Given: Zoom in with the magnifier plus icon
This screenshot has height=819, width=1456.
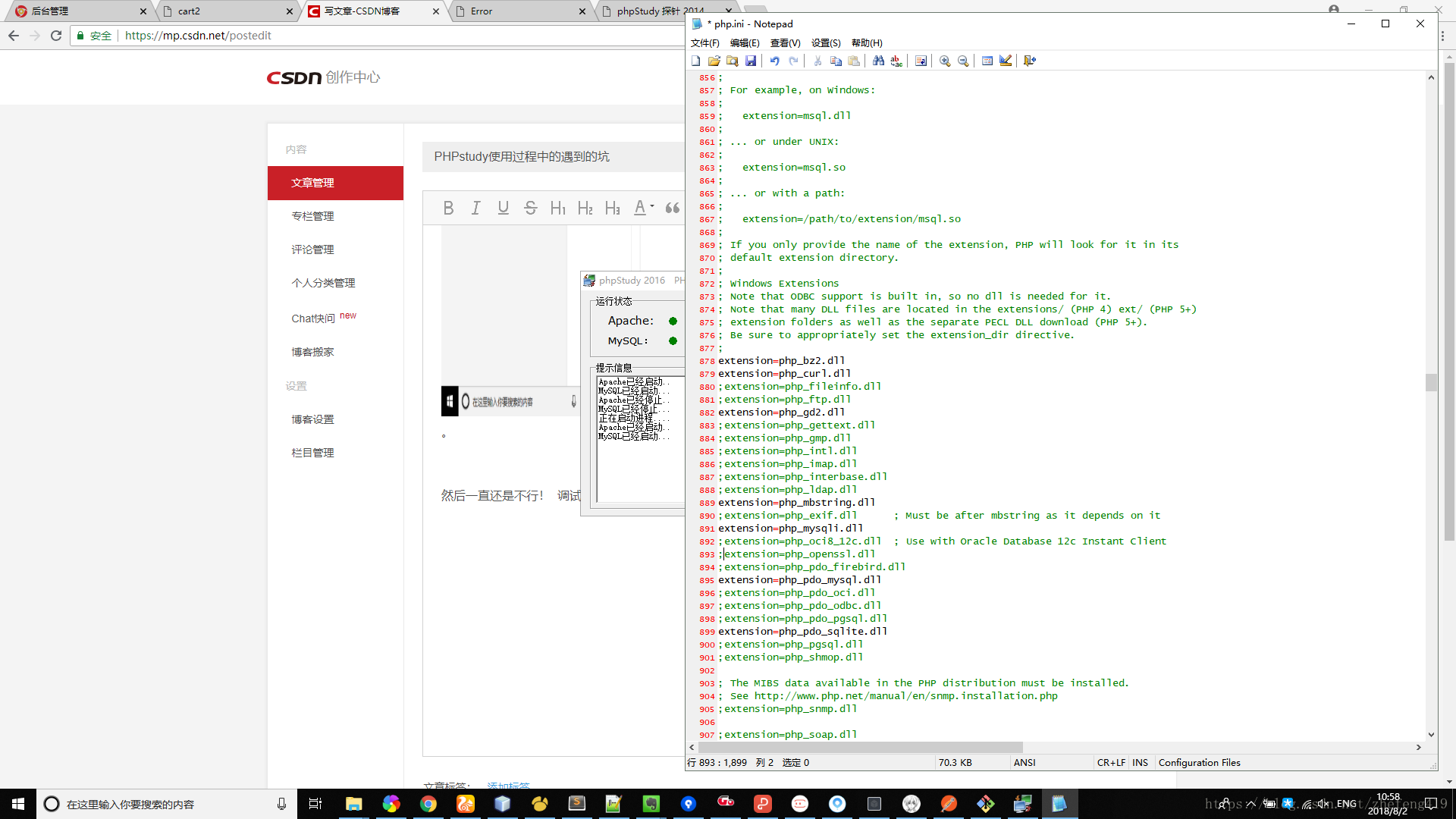Looking at the screenshot, I should [x=945, y=61].
